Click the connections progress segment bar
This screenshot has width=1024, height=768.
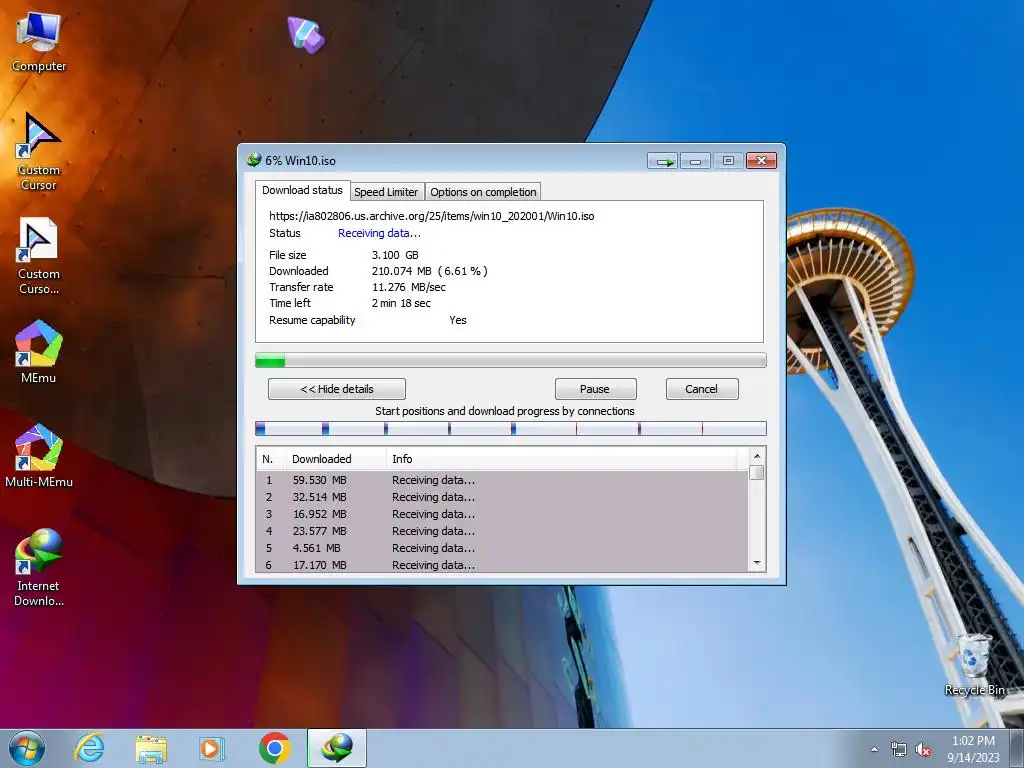point(511,428)
